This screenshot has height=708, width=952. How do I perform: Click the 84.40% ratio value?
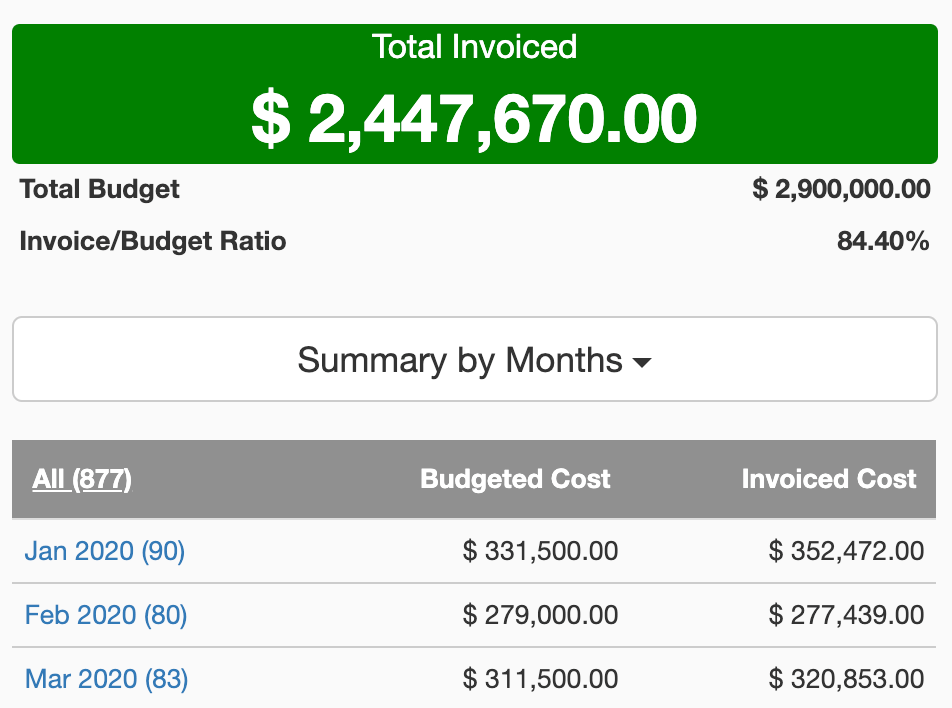coord(883,241)
